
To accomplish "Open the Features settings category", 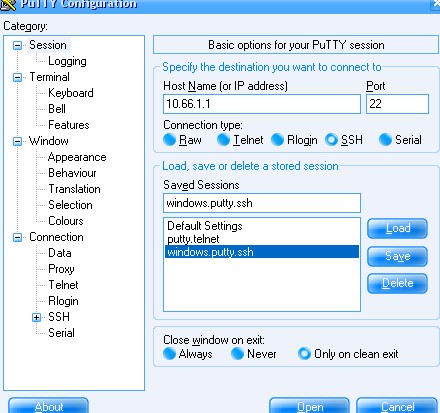I will coord(69,125).
